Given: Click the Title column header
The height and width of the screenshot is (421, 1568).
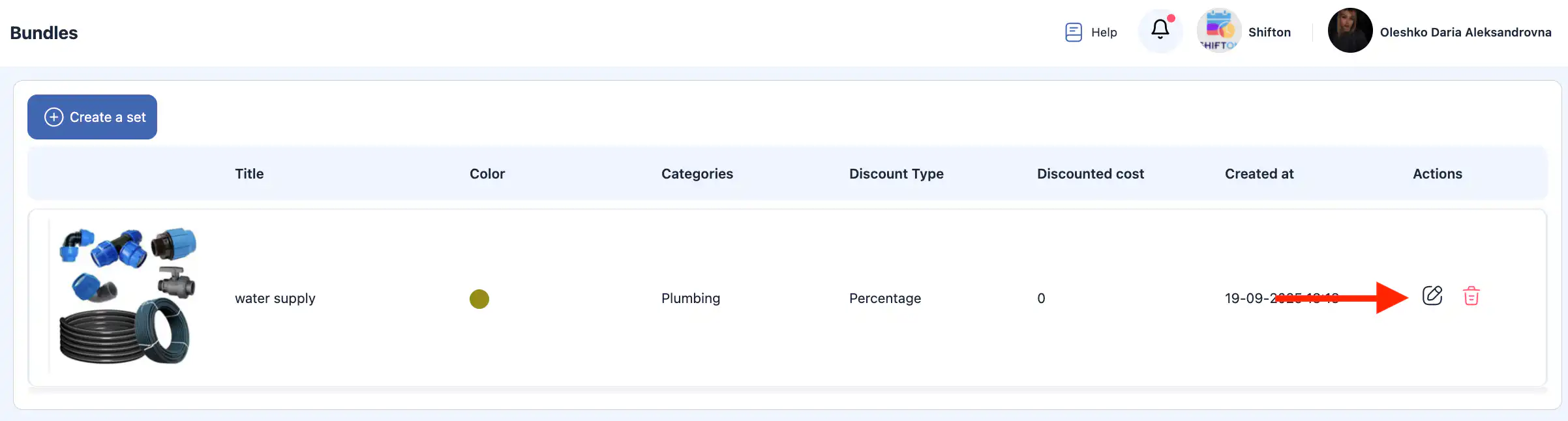Looking at the screenshot, I should click(x=249, y=174).
